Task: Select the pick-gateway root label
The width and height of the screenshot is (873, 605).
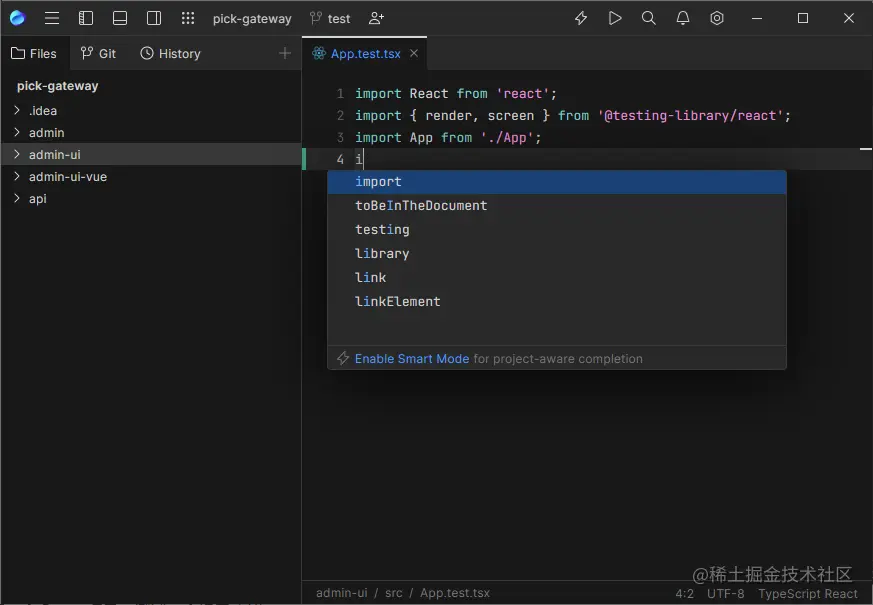Action: (x=57, y=86)
